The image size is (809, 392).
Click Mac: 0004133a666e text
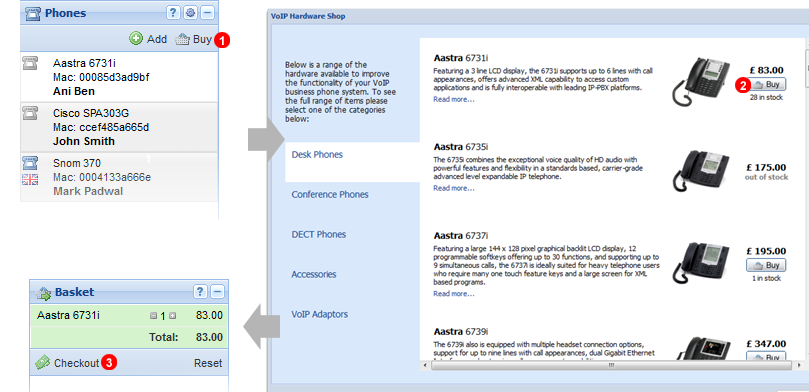click(102, 177)
